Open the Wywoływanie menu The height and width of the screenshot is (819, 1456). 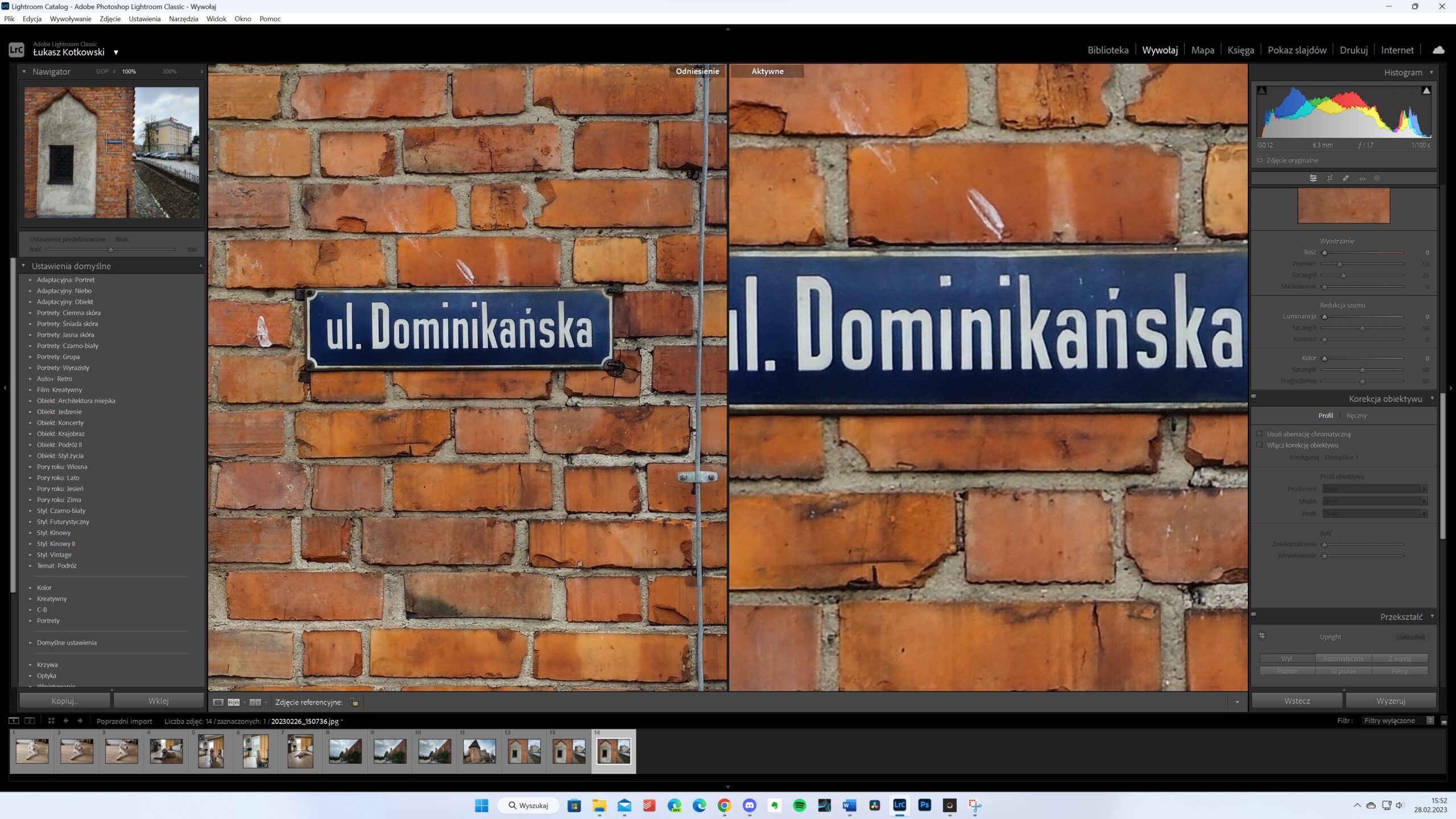[71, 19]
